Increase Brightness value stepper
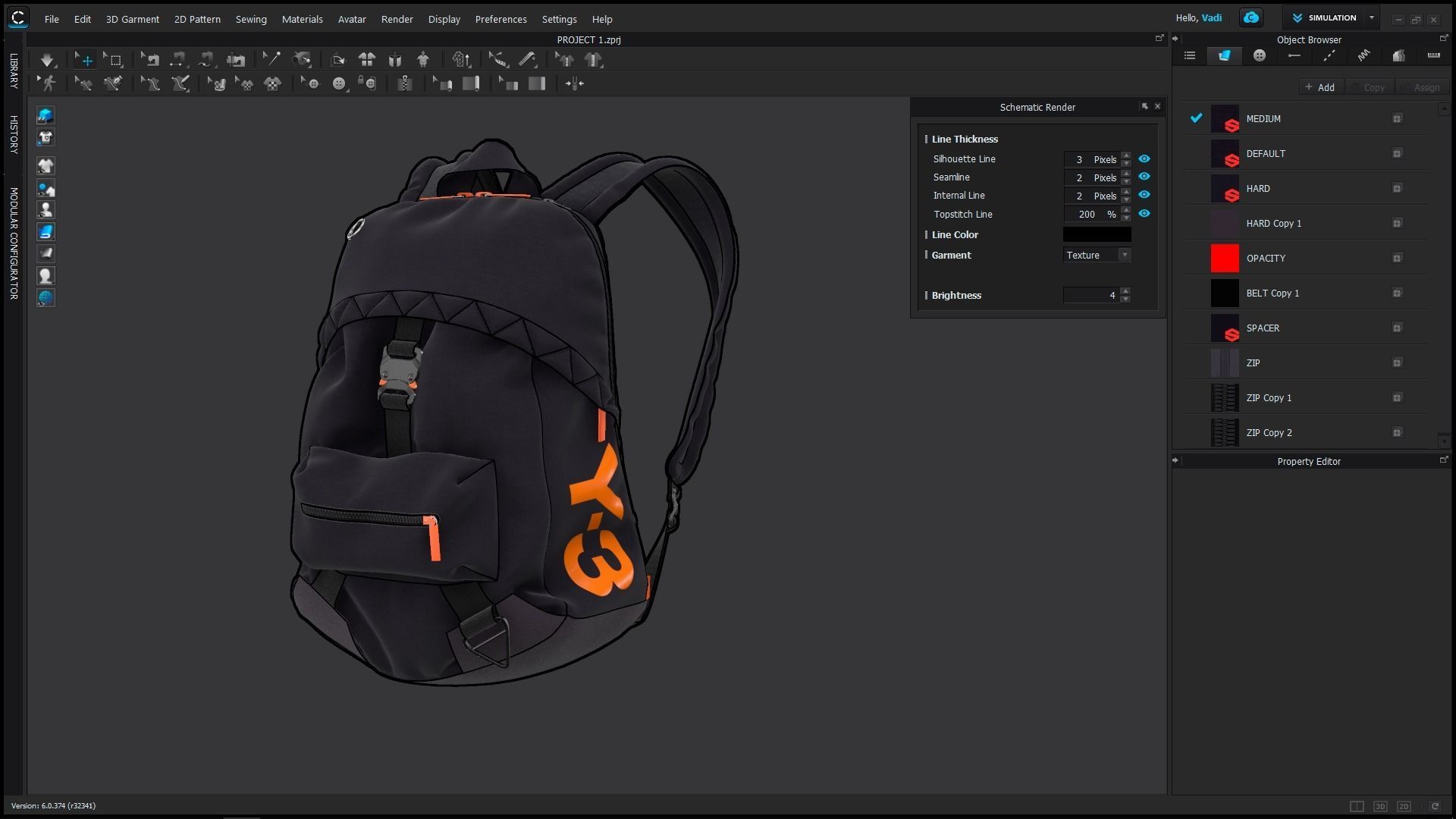This screenshot has width=1456, height=819. tap(1125, 291)
